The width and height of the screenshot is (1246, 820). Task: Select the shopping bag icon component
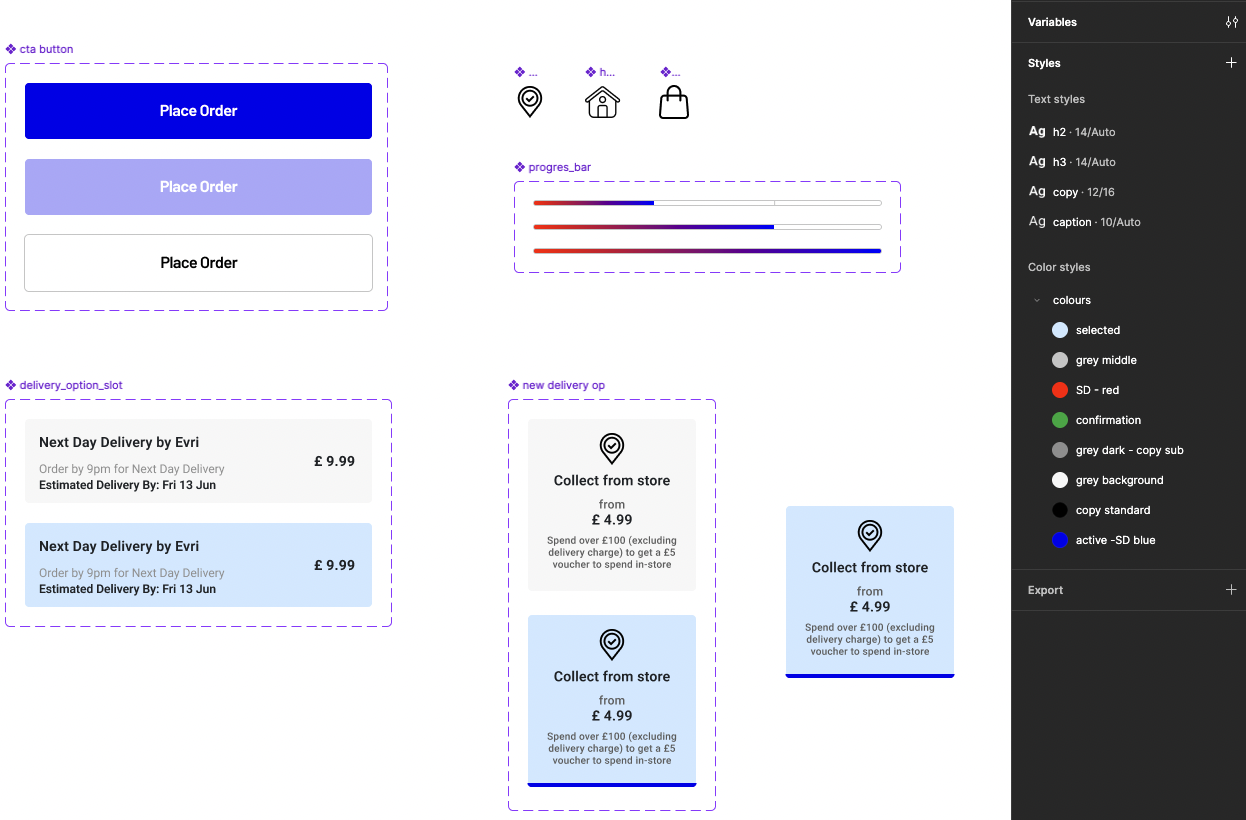click(x=674, y=102)
